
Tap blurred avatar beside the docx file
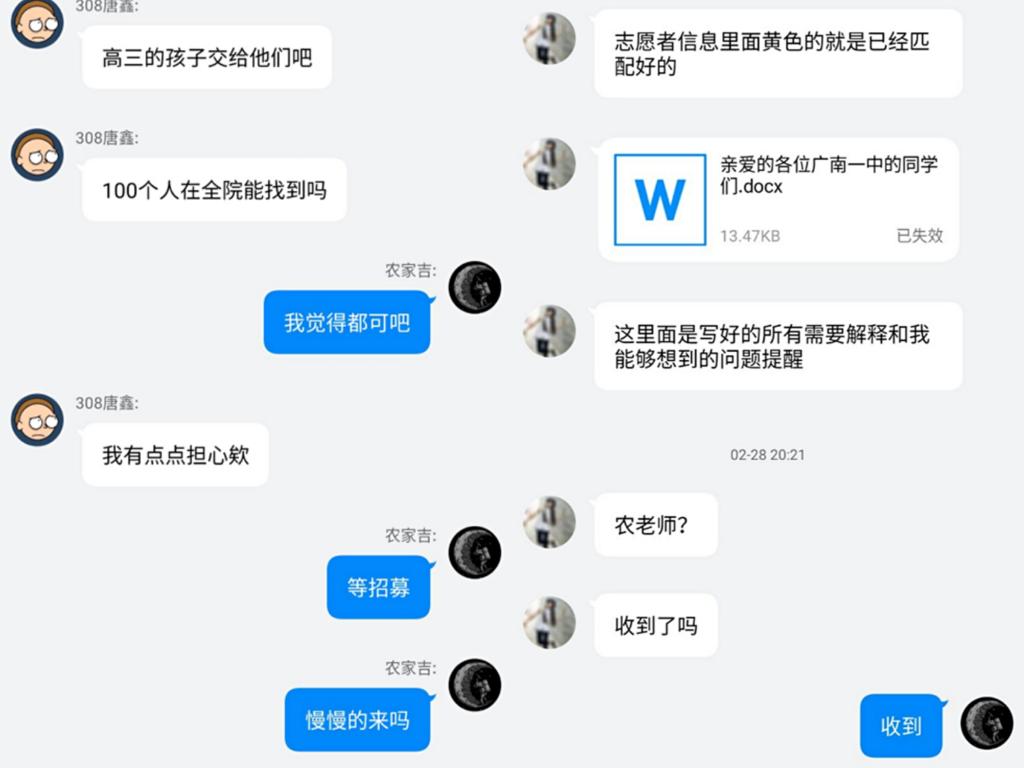549,164
